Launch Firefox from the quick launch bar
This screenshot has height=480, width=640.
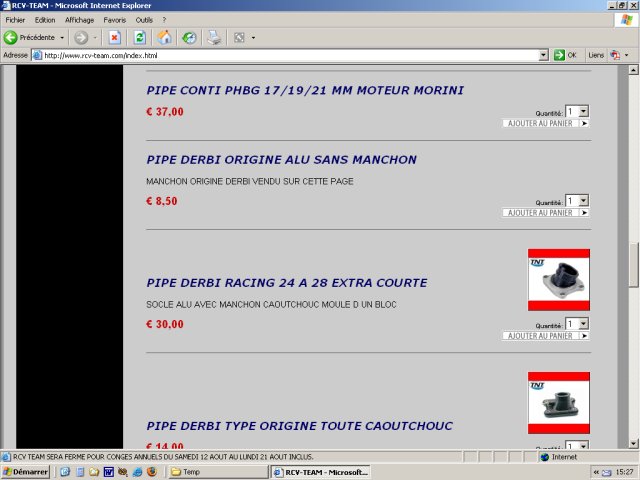[151, 471]
